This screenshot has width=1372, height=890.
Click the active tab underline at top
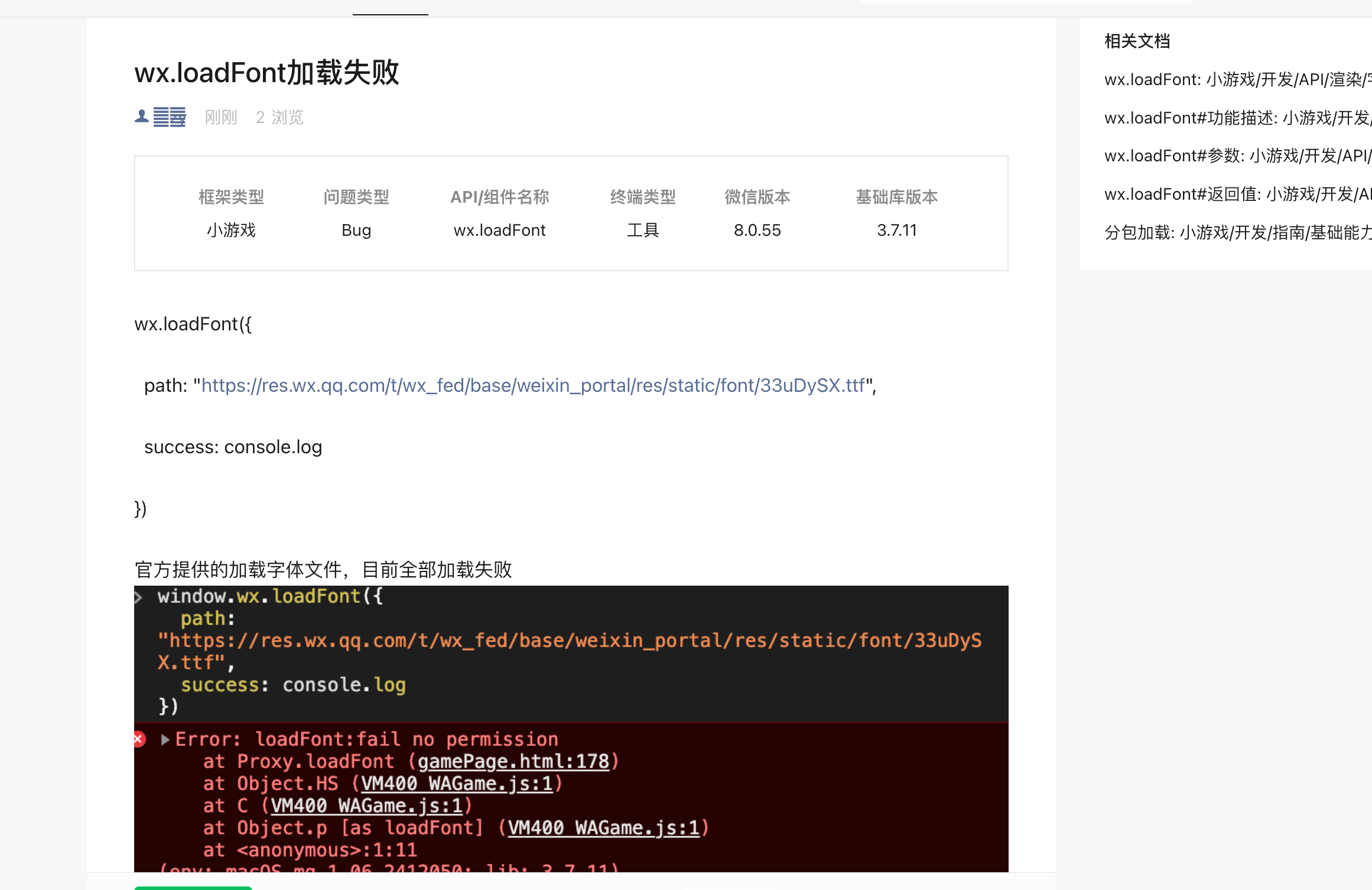(390, 13)
